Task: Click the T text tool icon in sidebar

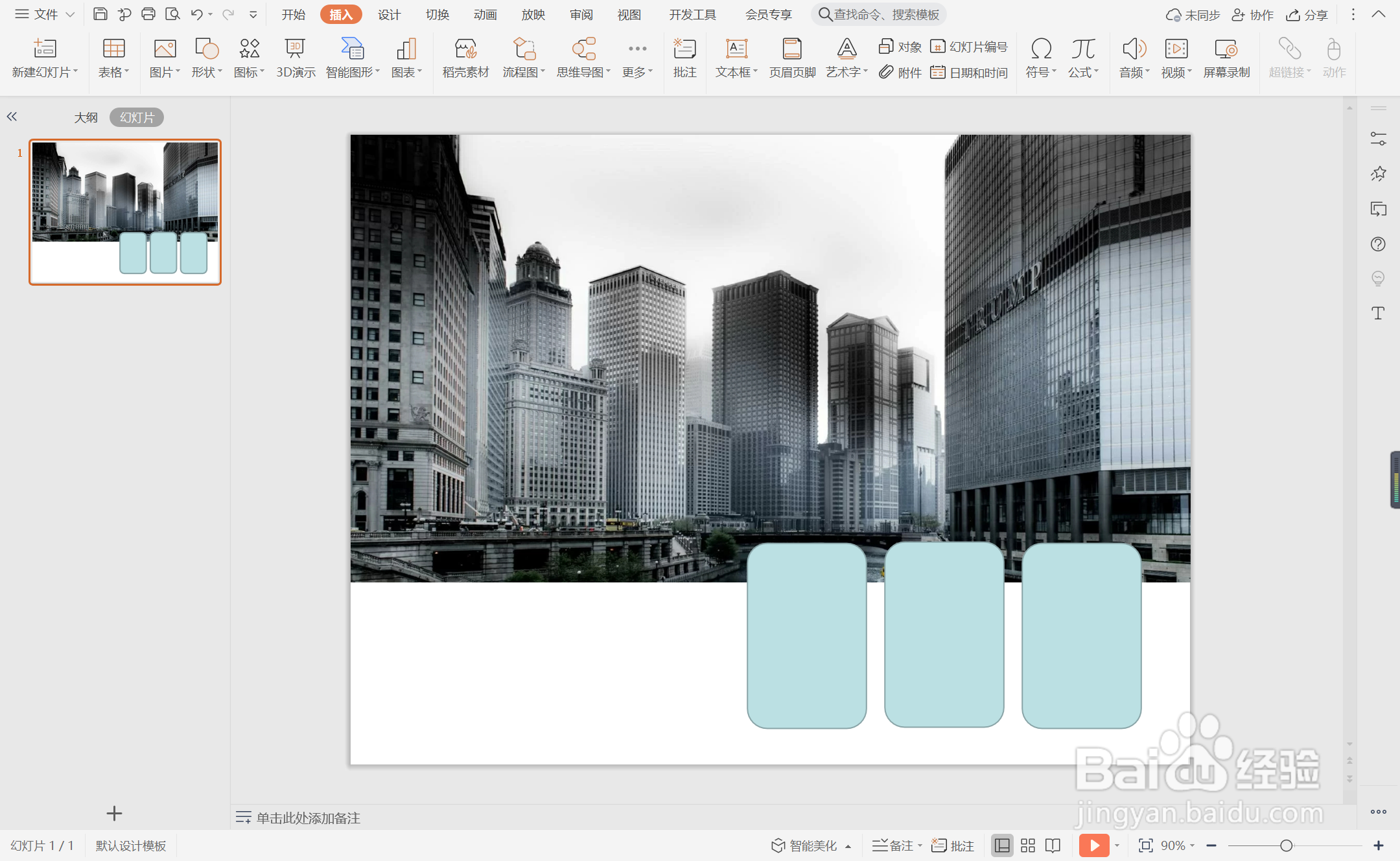Action: 1379,314
